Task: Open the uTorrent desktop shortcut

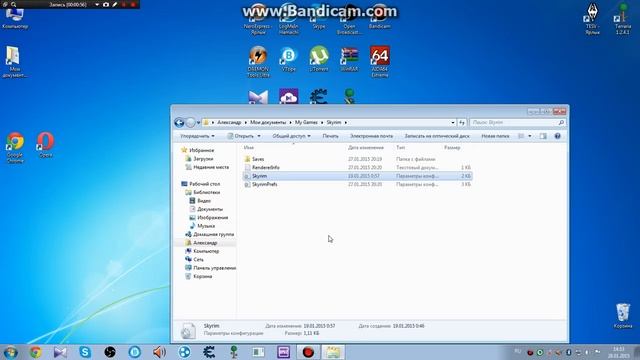Action: point(319,59)
